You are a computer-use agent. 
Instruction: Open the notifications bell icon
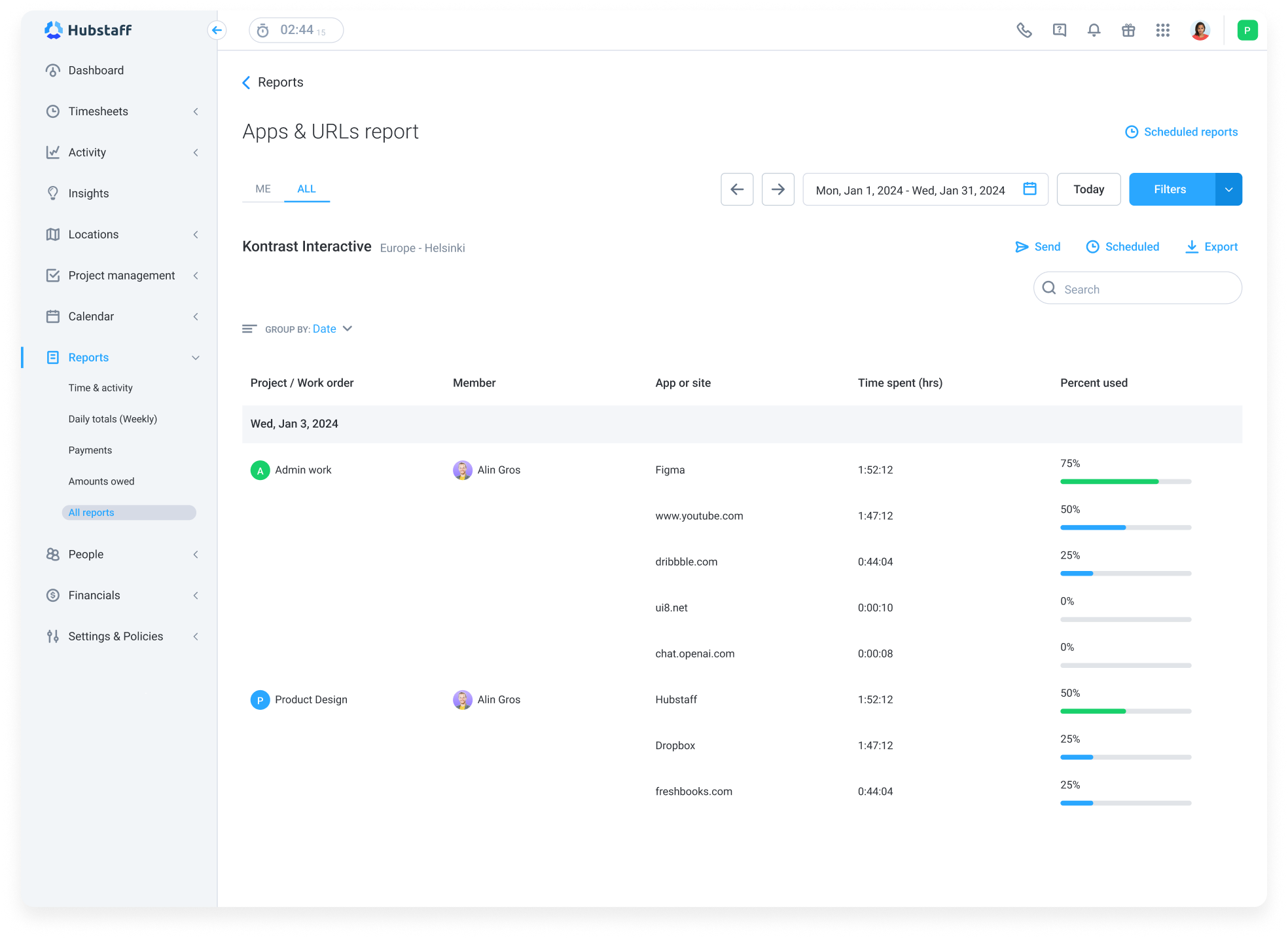(x=1093, y=30)
